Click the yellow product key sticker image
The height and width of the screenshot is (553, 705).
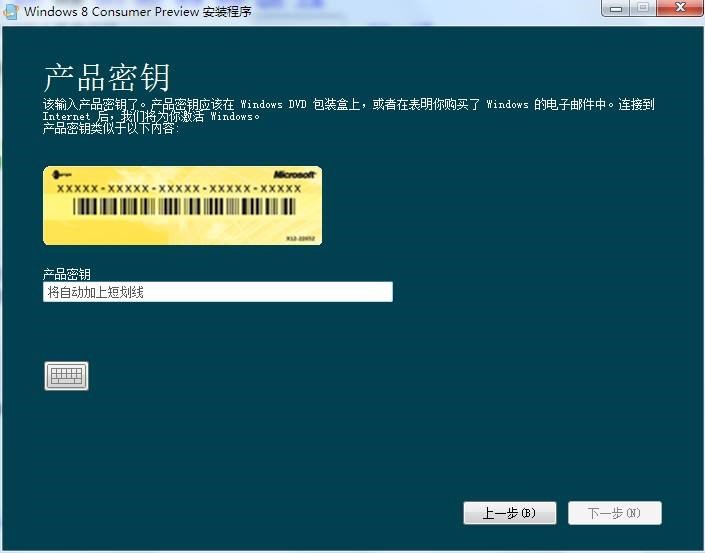(183, 205)
